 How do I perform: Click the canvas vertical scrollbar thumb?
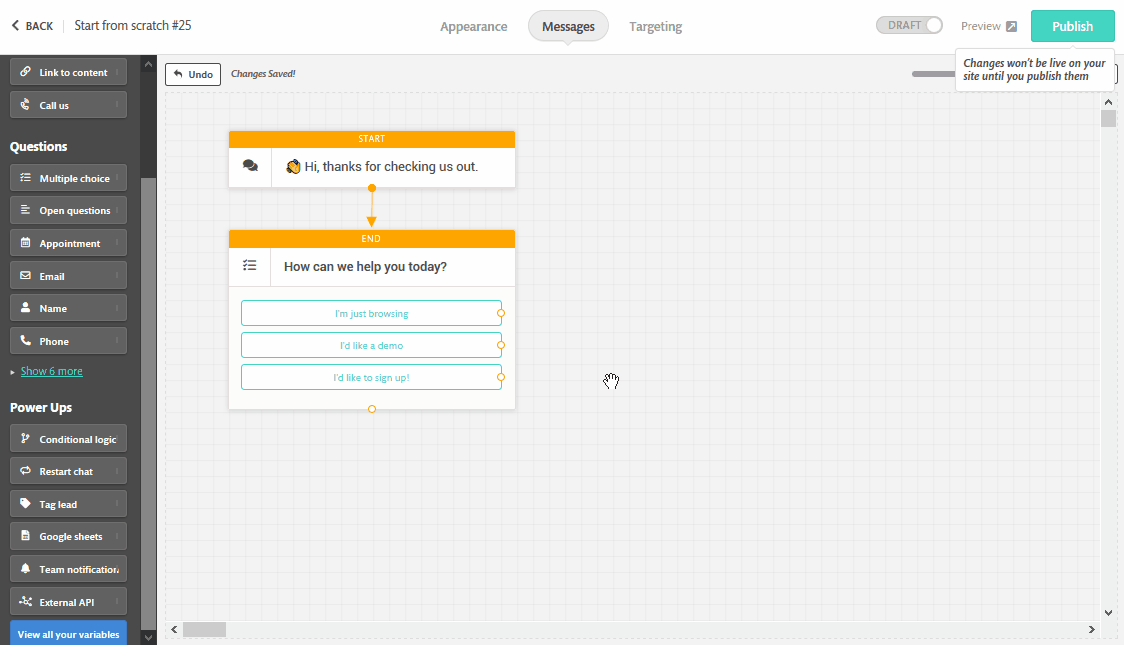coord(1108,118)
